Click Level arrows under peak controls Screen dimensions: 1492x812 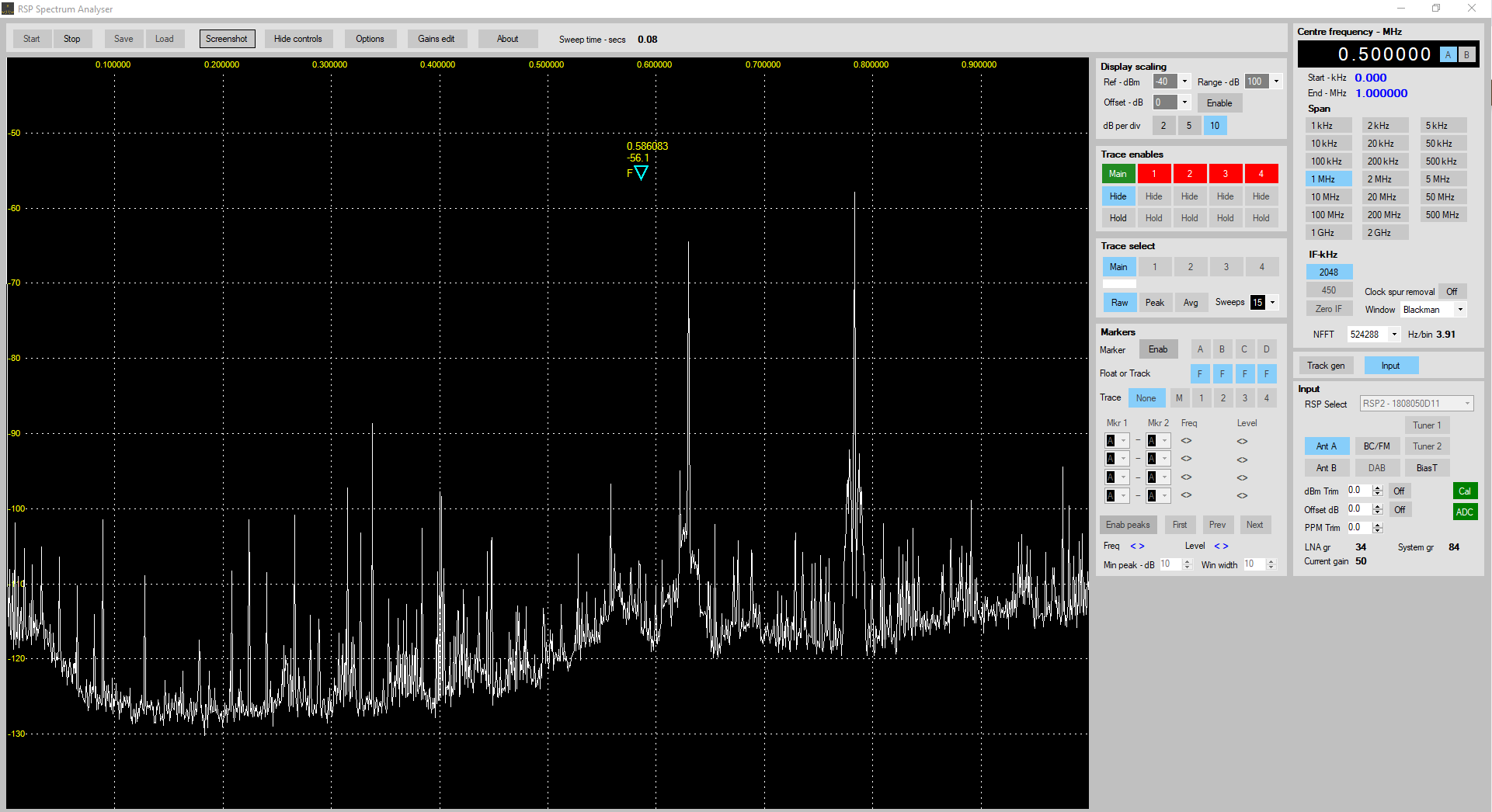[1221, 546]
